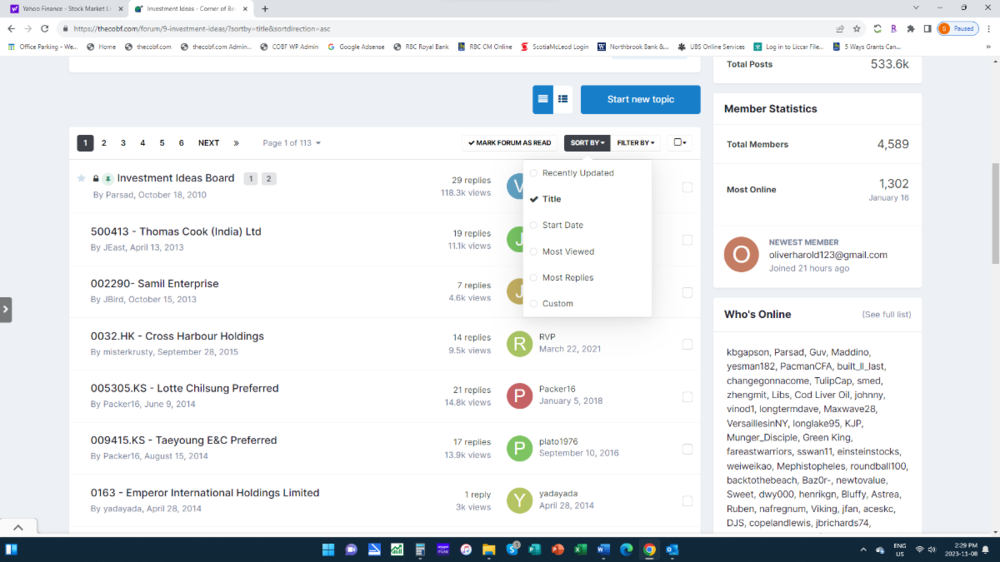Tick the checkbox for Thomas Cook (India) topic
This screenshot has height=562, width=1000.
tap(687, 240)
